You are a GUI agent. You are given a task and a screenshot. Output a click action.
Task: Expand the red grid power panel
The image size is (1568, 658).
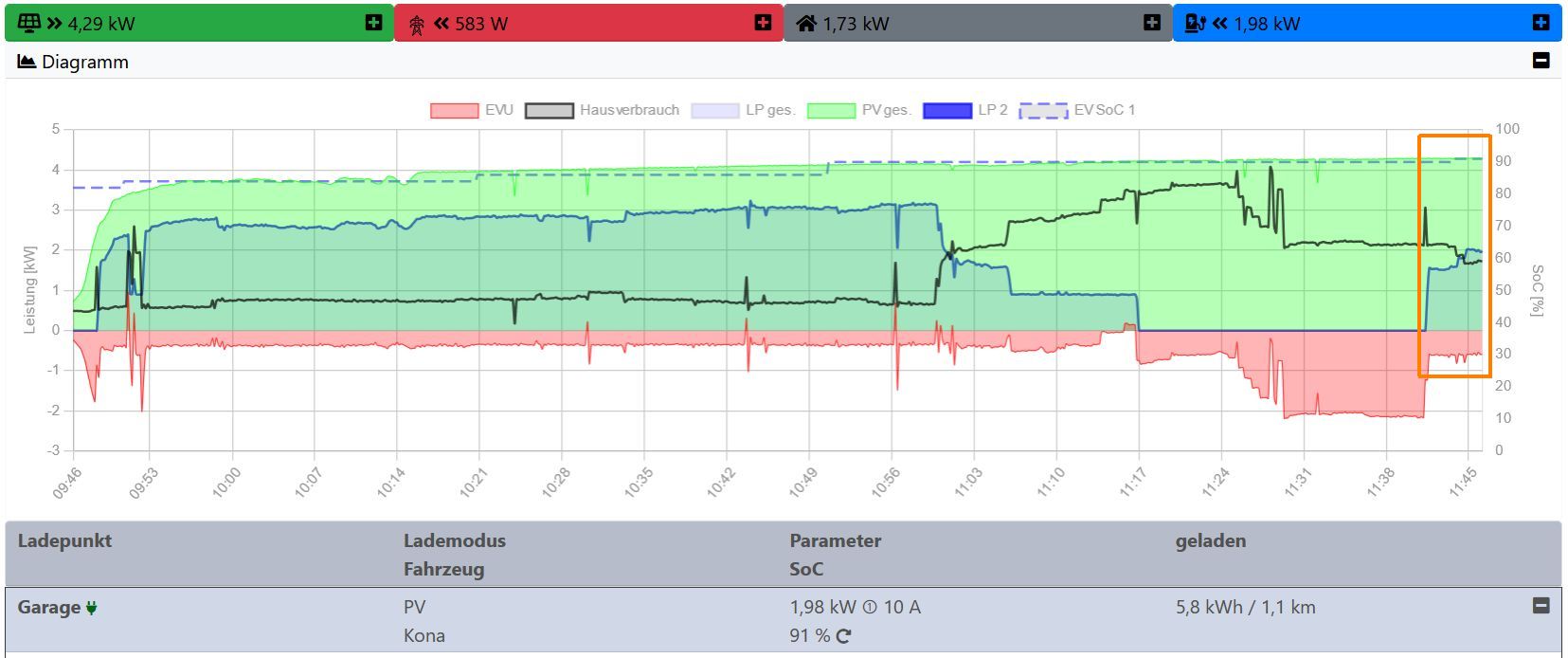click(x=763, y=23)
